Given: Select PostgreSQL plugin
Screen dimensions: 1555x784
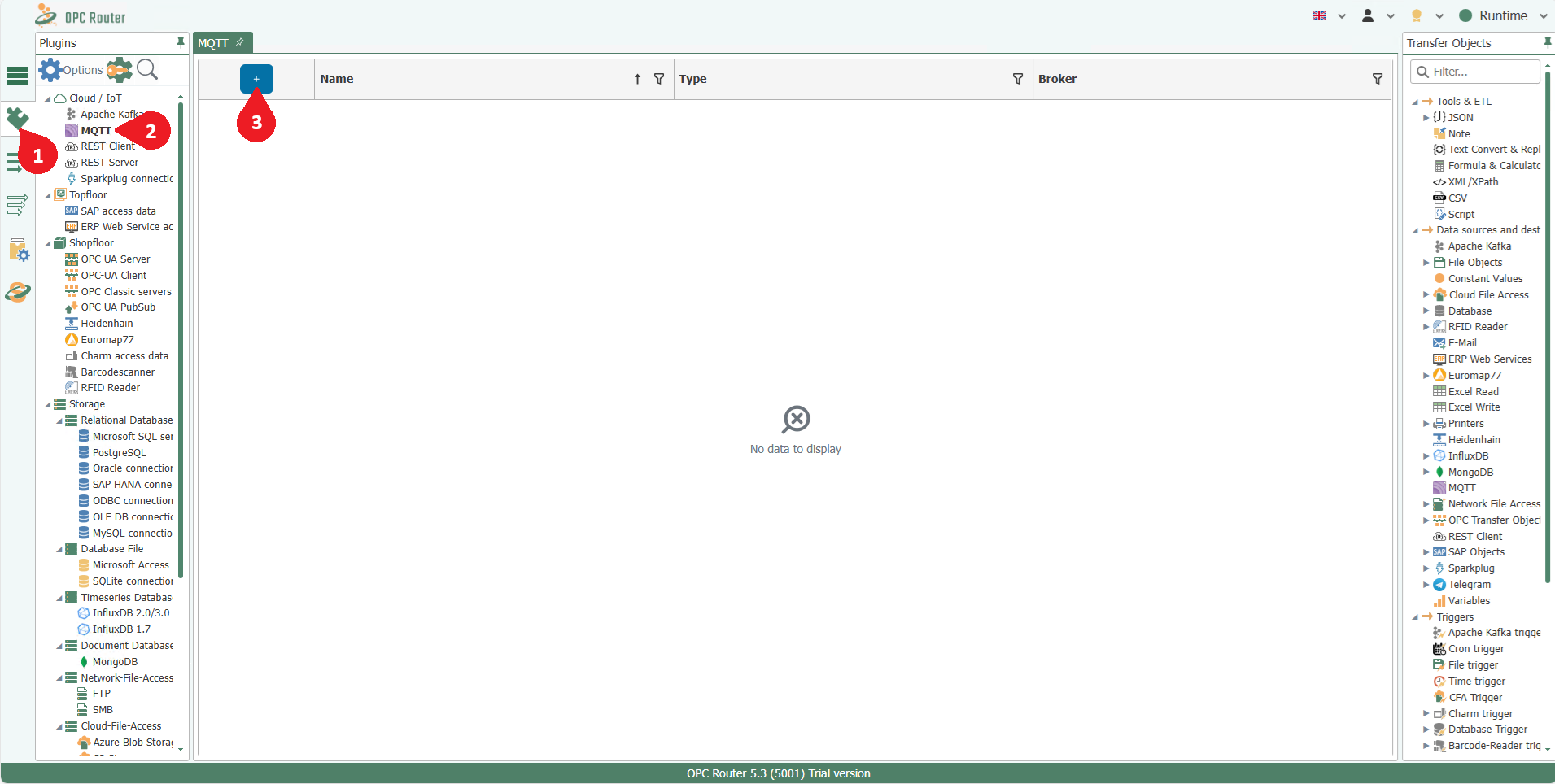Looking at the screenshot, I should tap(119, 453).
